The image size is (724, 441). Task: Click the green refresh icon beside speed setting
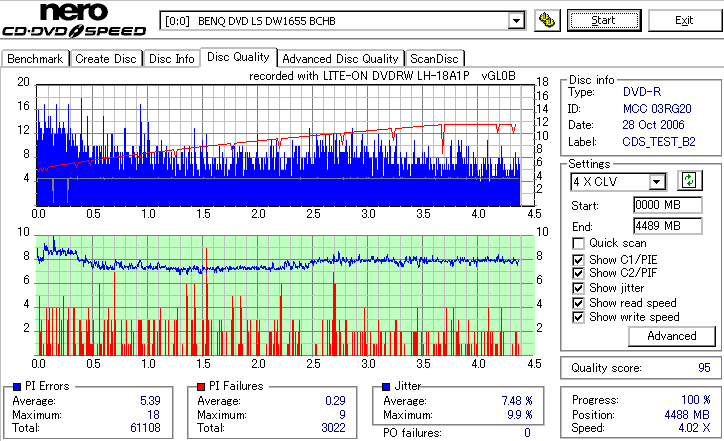click(x=689, y=181)
